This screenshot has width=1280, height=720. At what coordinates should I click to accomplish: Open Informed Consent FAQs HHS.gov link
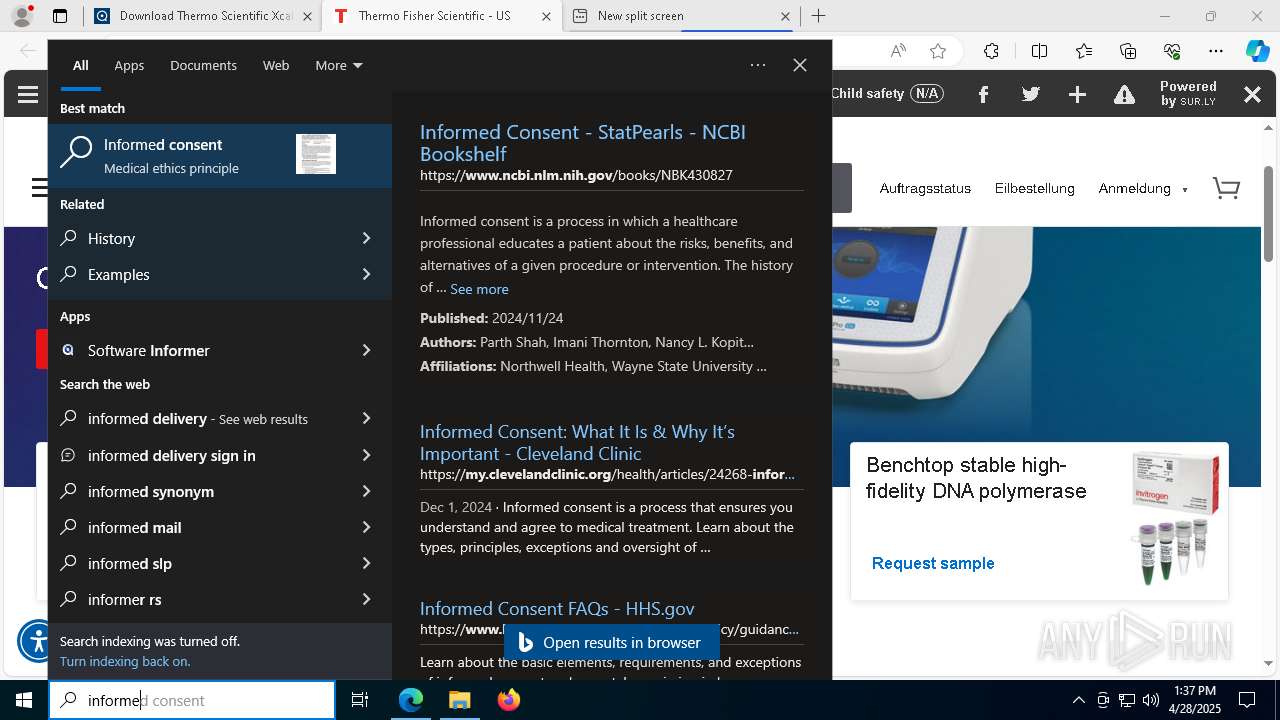pyautogui.click(x=557, y=608)
